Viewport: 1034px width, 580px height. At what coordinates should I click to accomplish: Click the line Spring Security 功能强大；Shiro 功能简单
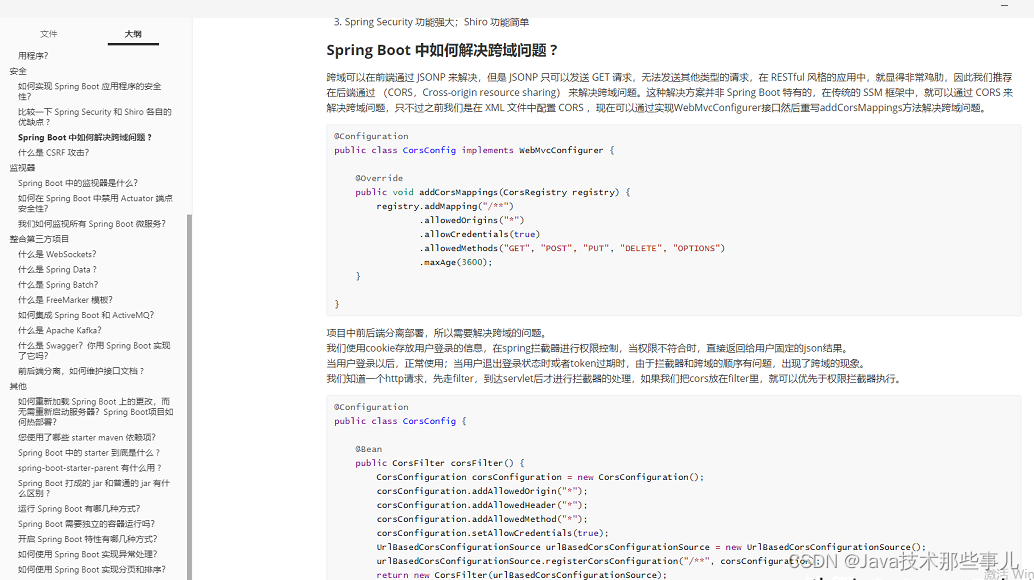click(431, 22)
